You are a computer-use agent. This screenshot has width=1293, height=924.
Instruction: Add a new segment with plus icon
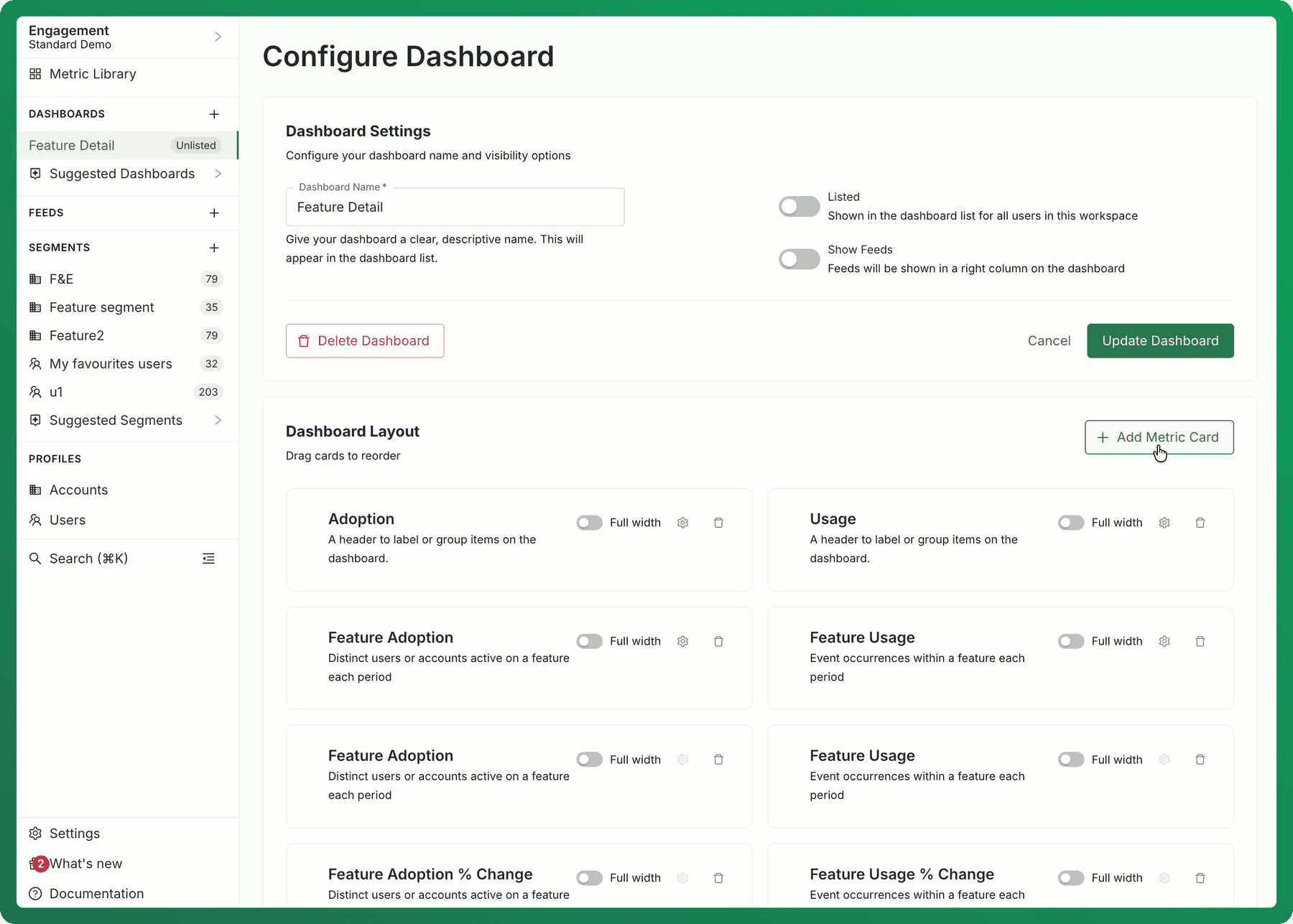point(214,248)
